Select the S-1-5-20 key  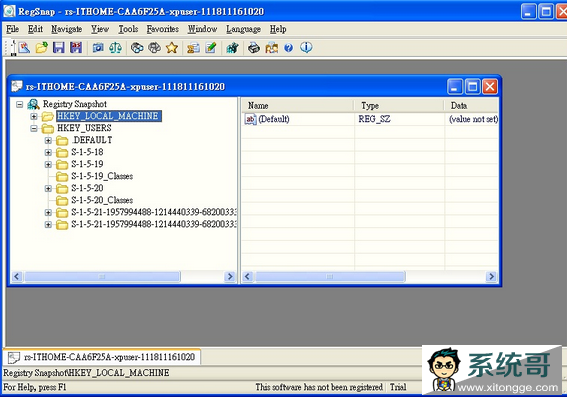(87, 188)
